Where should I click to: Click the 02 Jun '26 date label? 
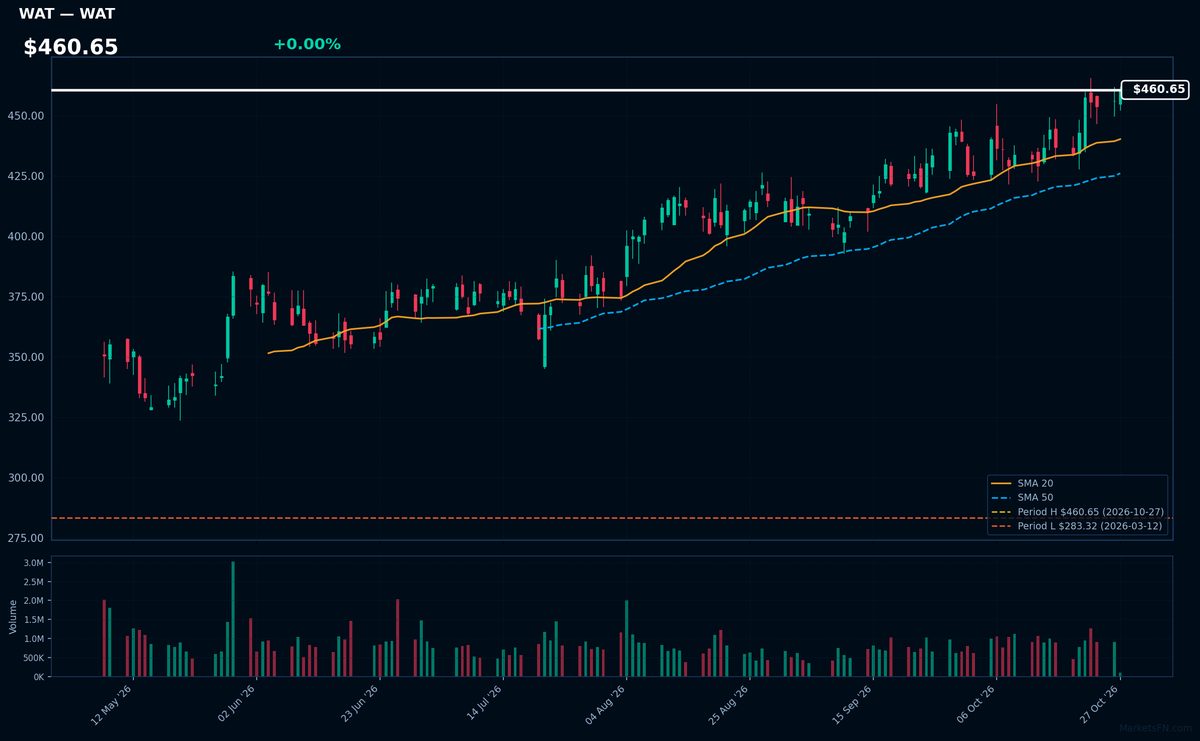tap(236, 704)
